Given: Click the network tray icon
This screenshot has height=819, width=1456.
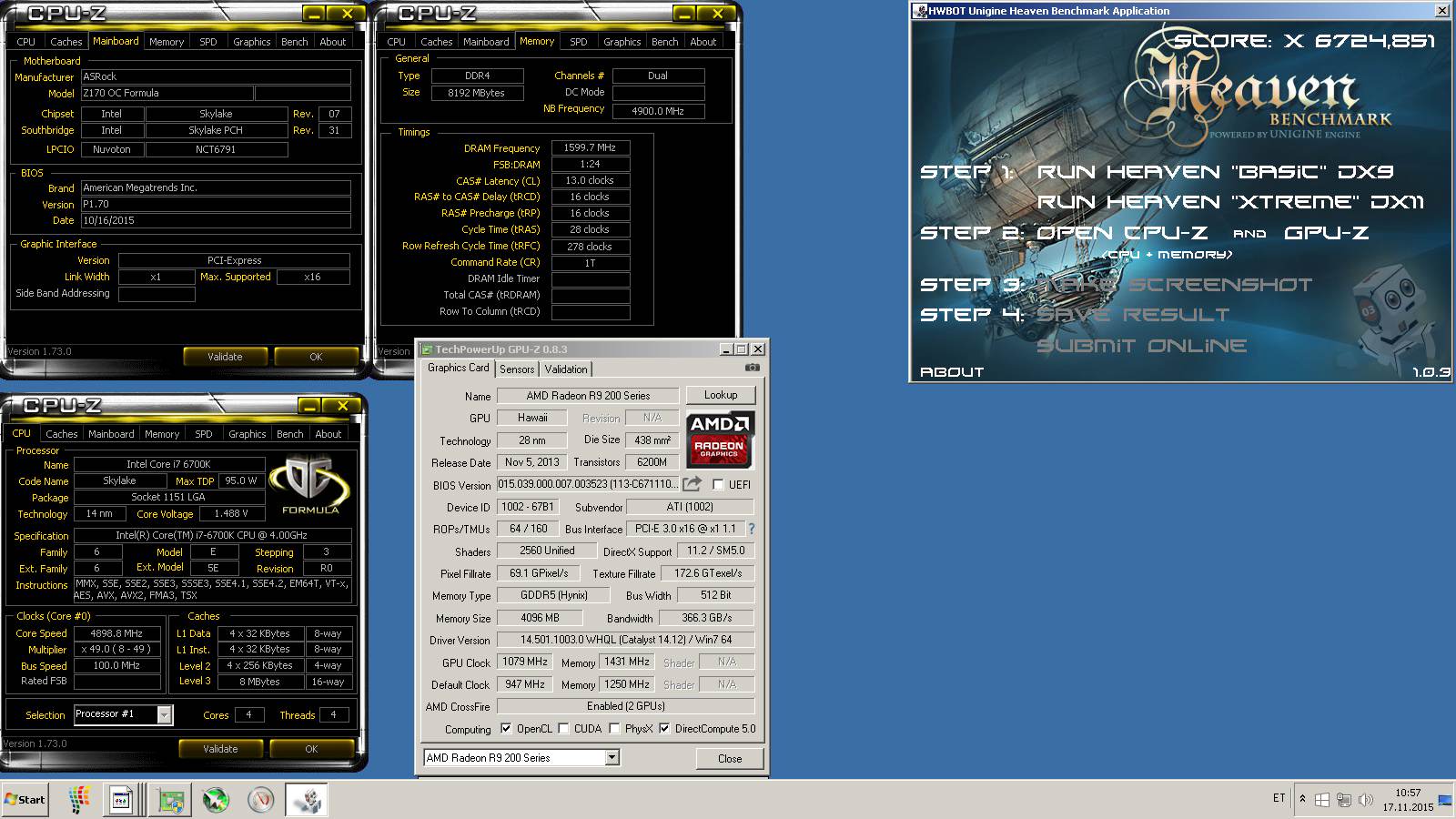Looking at the screenshot, I should coord(1344,800).
